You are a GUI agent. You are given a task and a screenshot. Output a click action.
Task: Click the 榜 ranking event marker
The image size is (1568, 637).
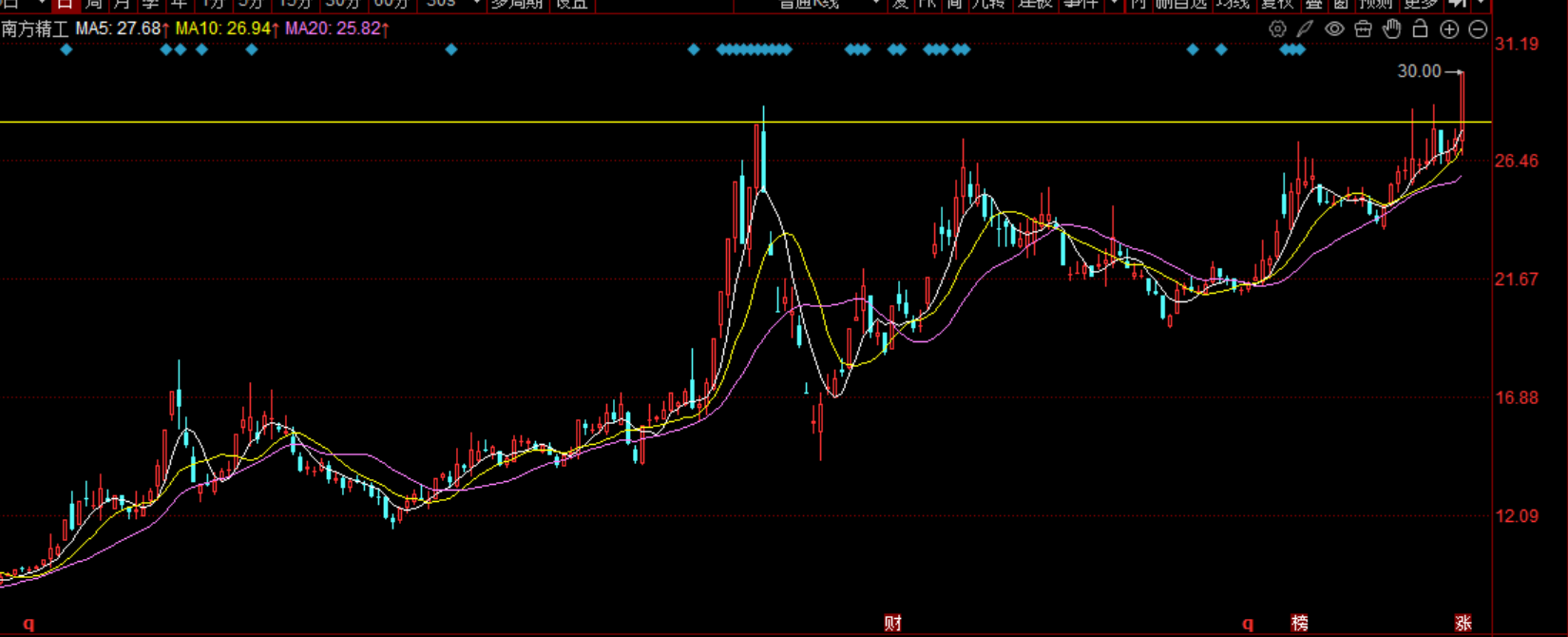1299,624
